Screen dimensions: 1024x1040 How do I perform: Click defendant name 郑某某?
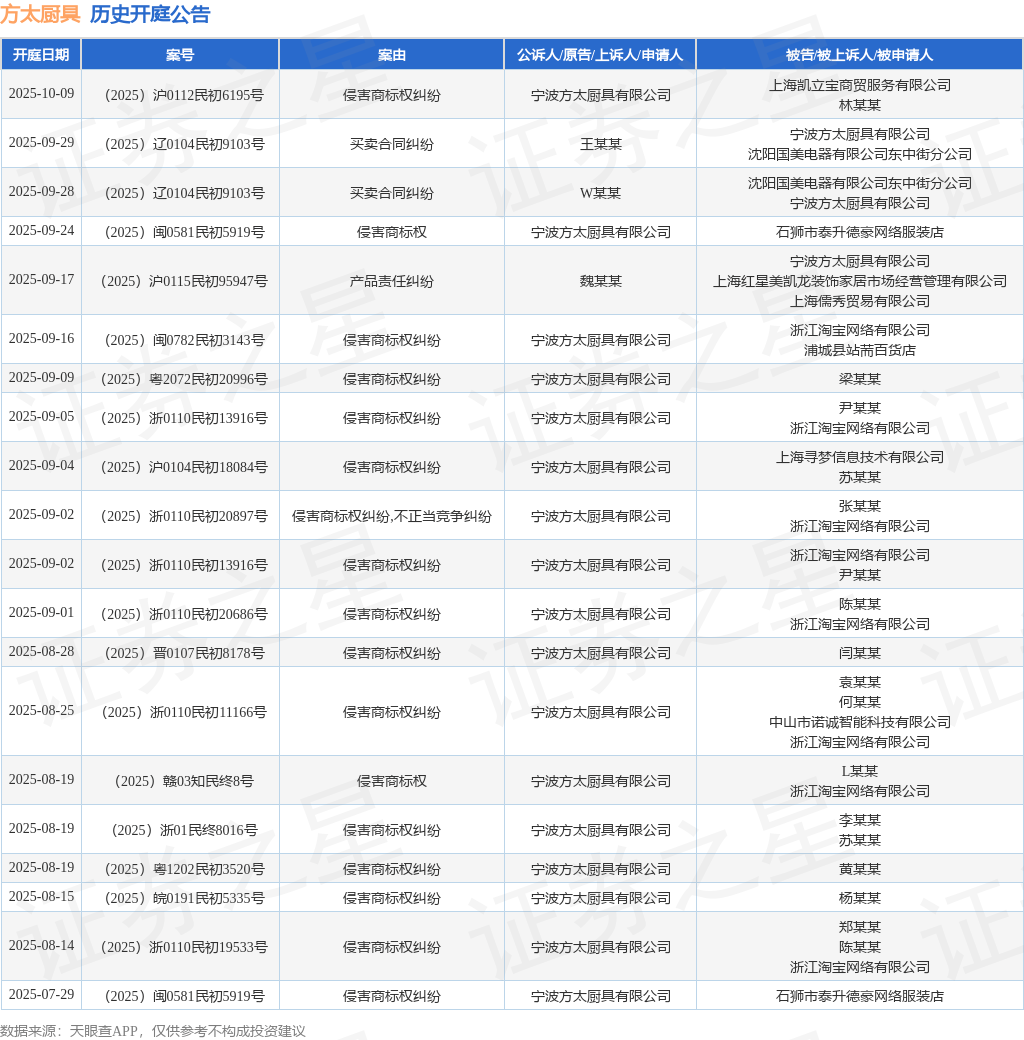pos(860,927)
